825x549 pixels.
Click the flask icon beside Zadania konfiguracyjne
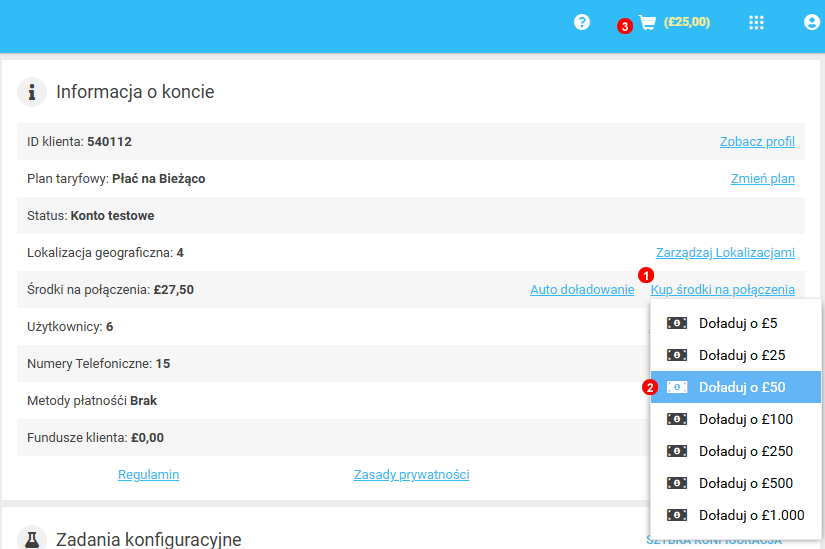(33, 539)
